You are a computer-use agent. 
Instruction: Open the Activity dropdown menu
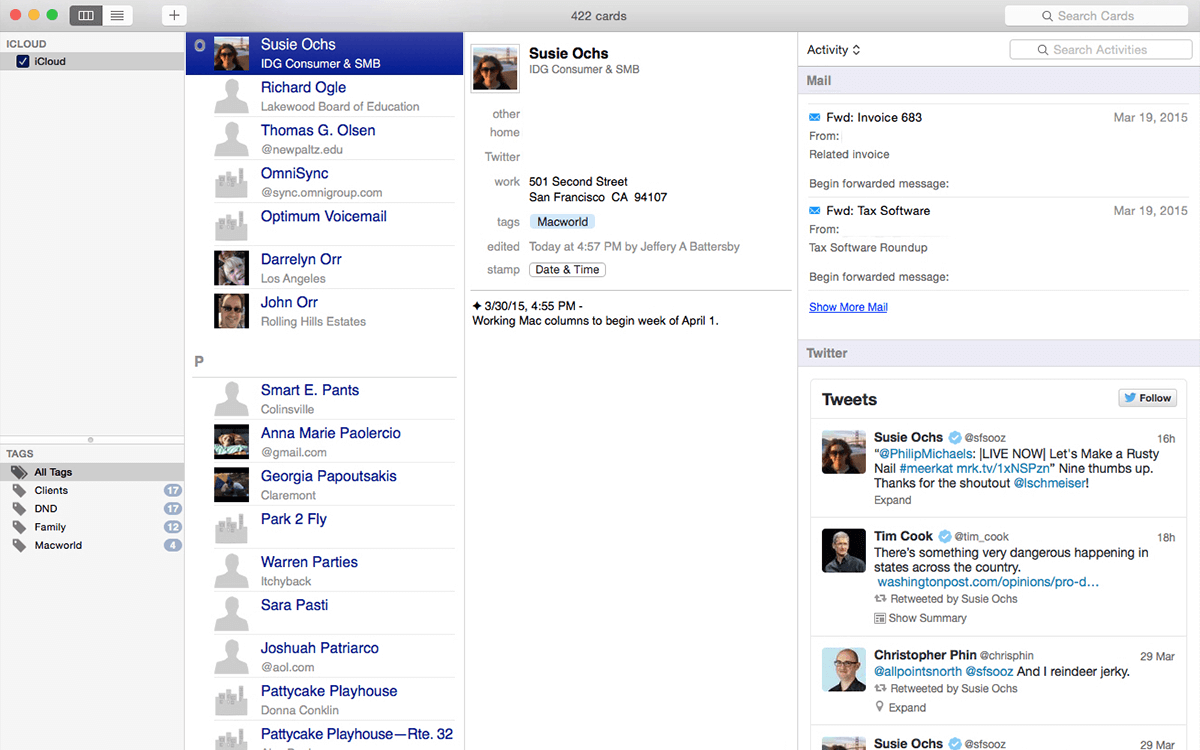point(834,50)
